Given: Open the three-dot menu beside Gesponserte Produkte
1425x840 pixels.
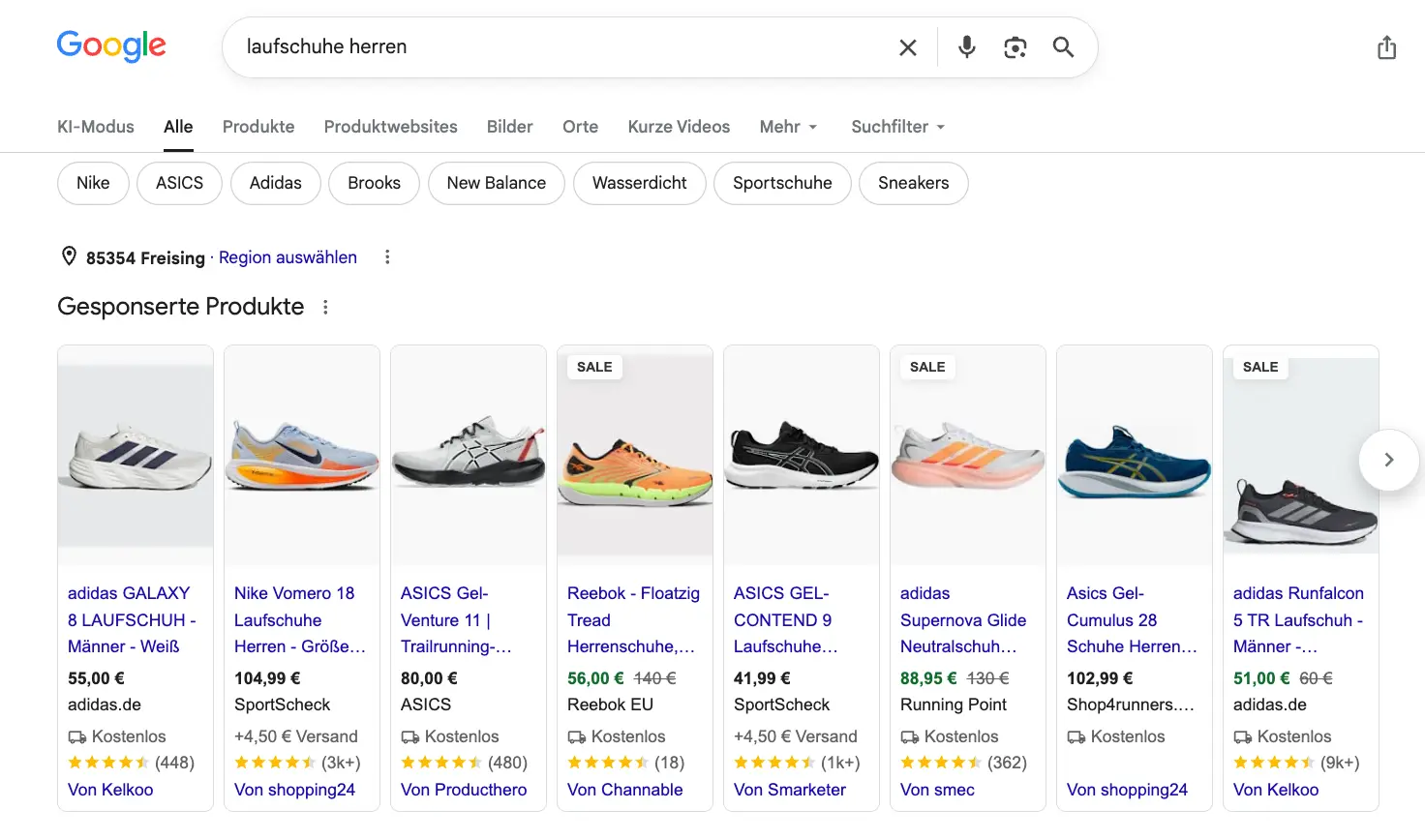Looking at the screenshot, I should pyautogui.click(x=325, y=307).
